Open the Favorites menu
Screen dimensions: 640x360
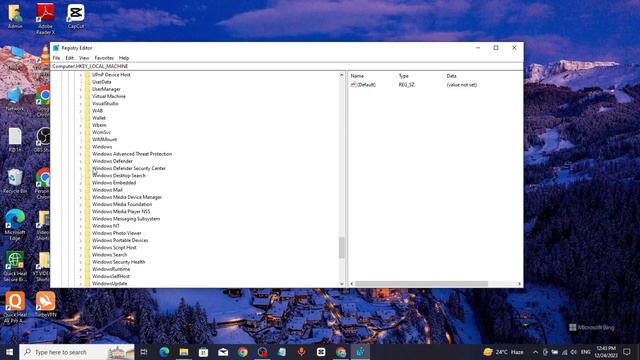coord(104,58)
